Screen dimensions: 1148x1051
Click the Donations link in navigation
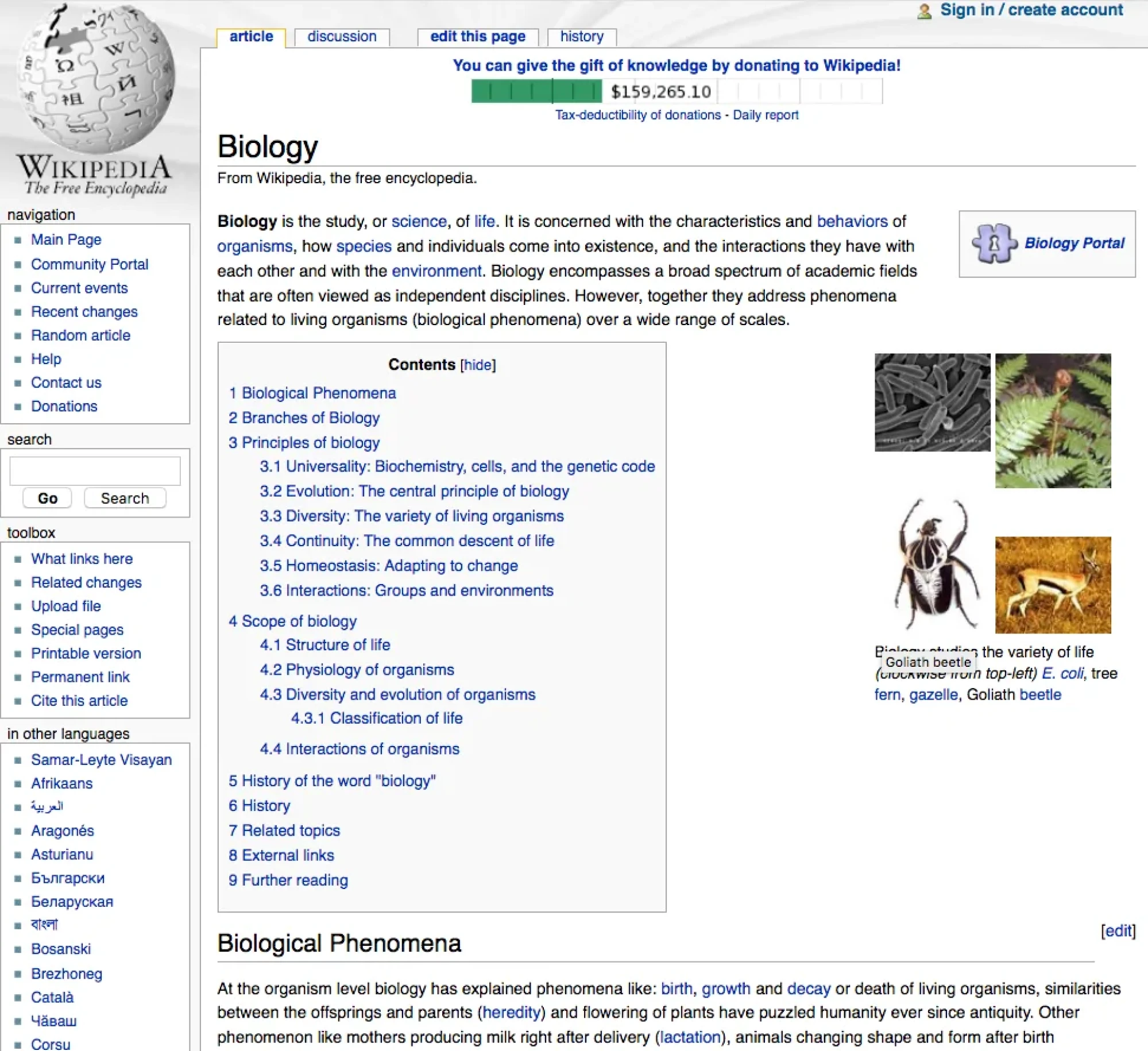[x=64, y=406]
